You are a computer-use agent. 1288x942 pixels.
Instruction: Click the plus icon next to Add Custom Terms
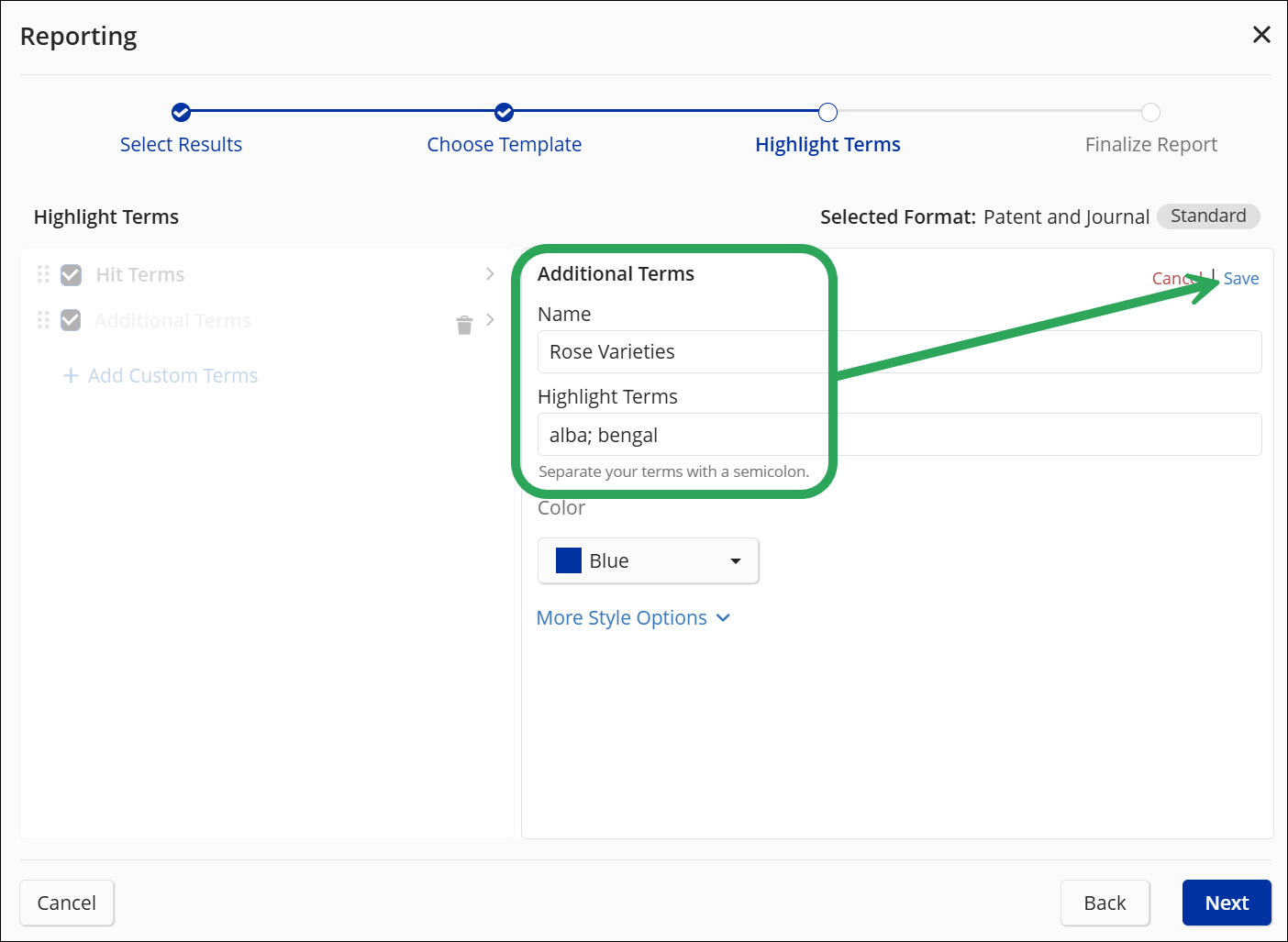point(71,375)
